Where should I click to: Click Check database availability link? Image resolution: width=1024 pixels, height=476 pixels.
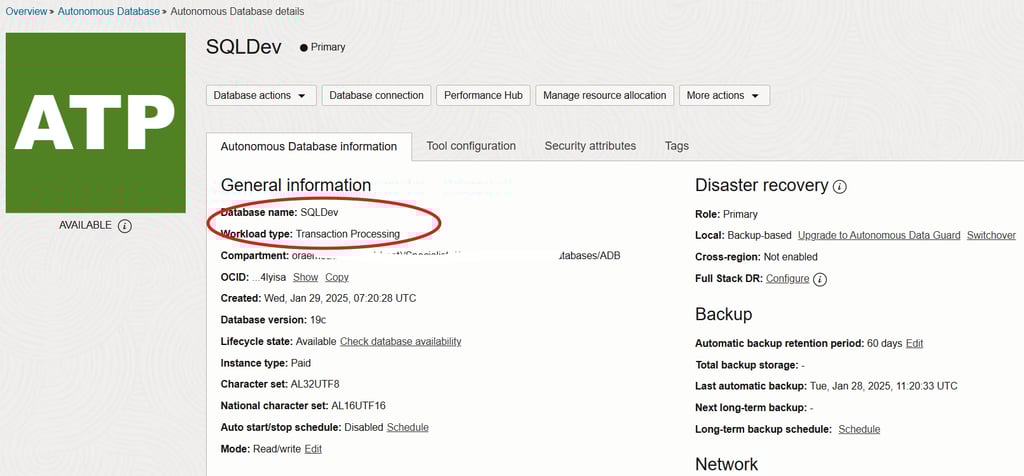(401, 341)
